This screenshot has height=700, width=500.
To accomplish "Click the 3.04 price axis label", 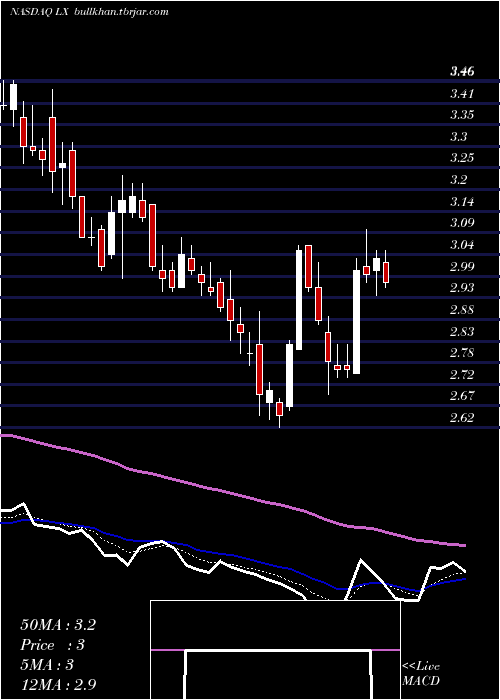I will click(x=462, y=245).
